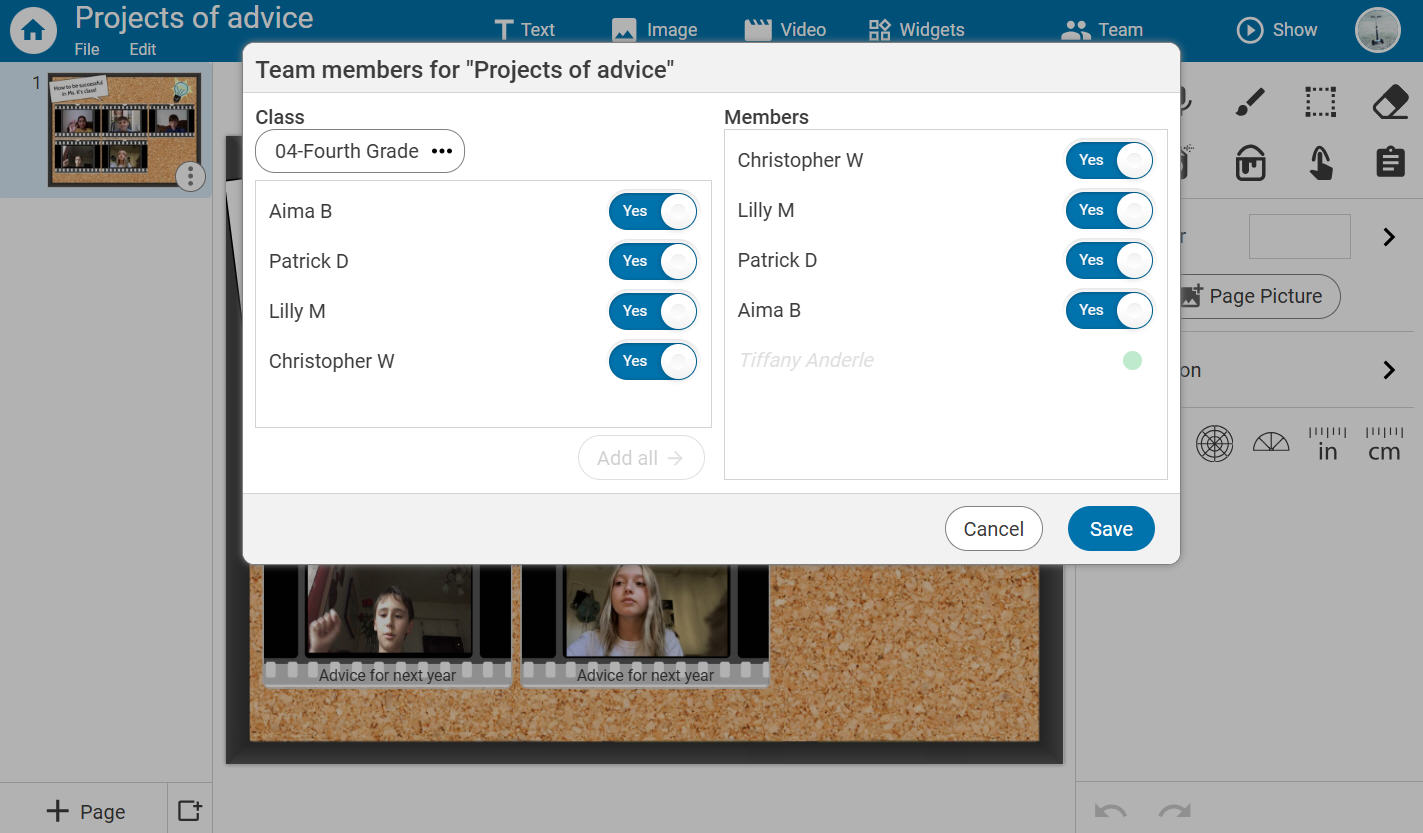Screen dimensions: 1423x833
Task: Select the inch ruler tool
Action: coord(1327,443)
